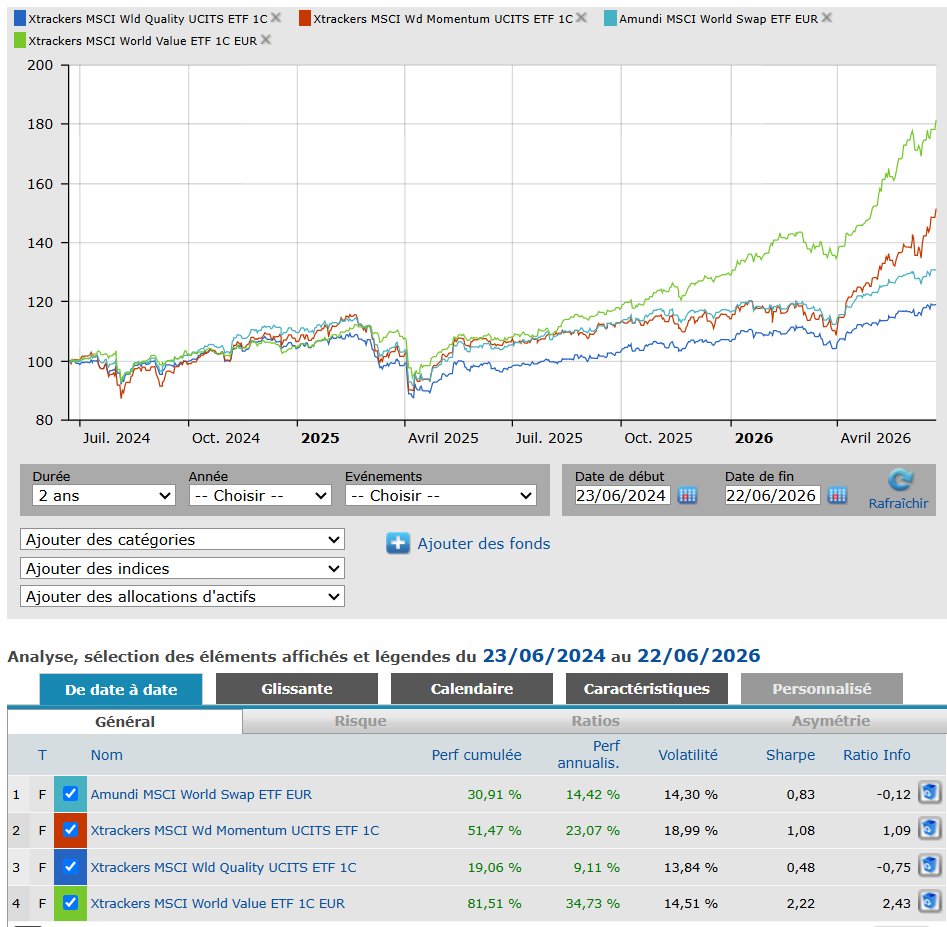Image resolution: width=947 pixels, height=927 pixels.
Task: Sort table by Perf annualis. column
Action: pos(588,754)
